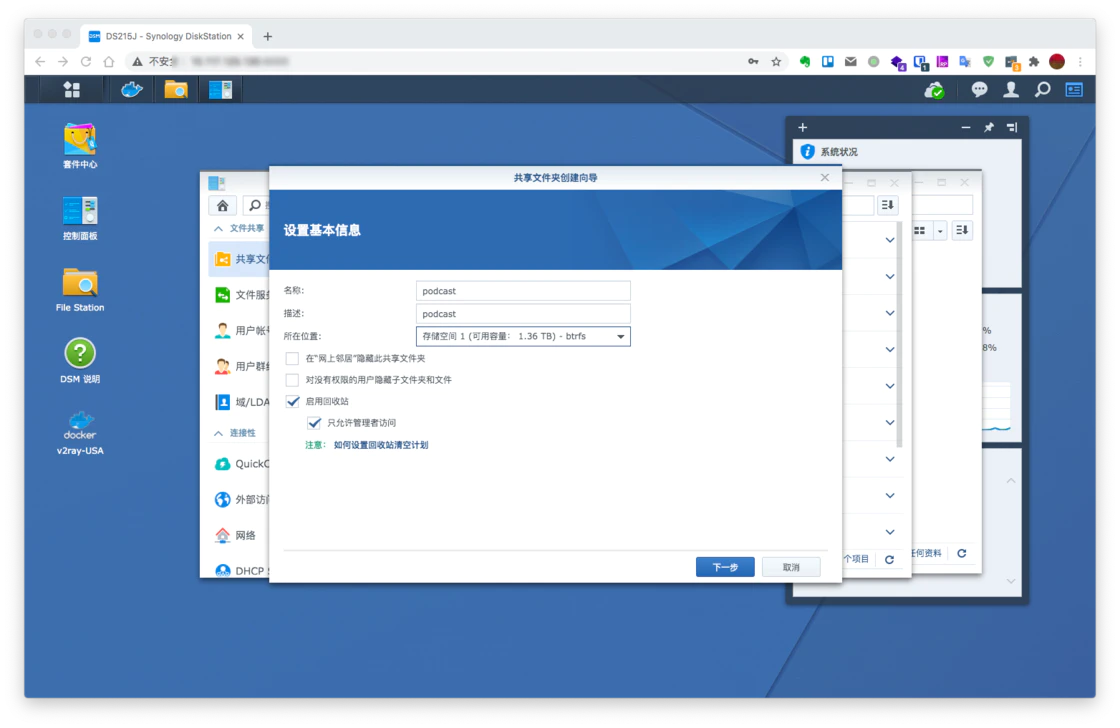
Task: Select 网络 in the Control Panel sidebar
Action: tap(245, 535)
